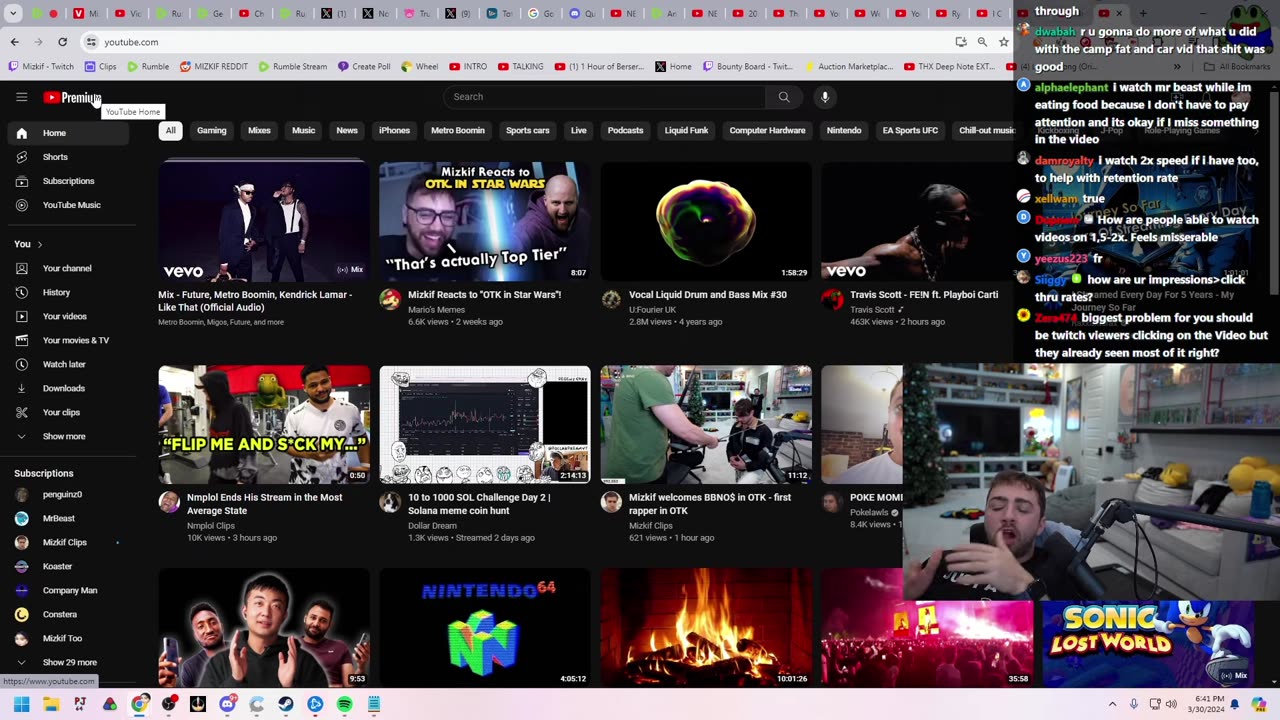Click the browser address bar
Image resolution: width=1280 pixels, height=720 pixels.
(520, 42)
